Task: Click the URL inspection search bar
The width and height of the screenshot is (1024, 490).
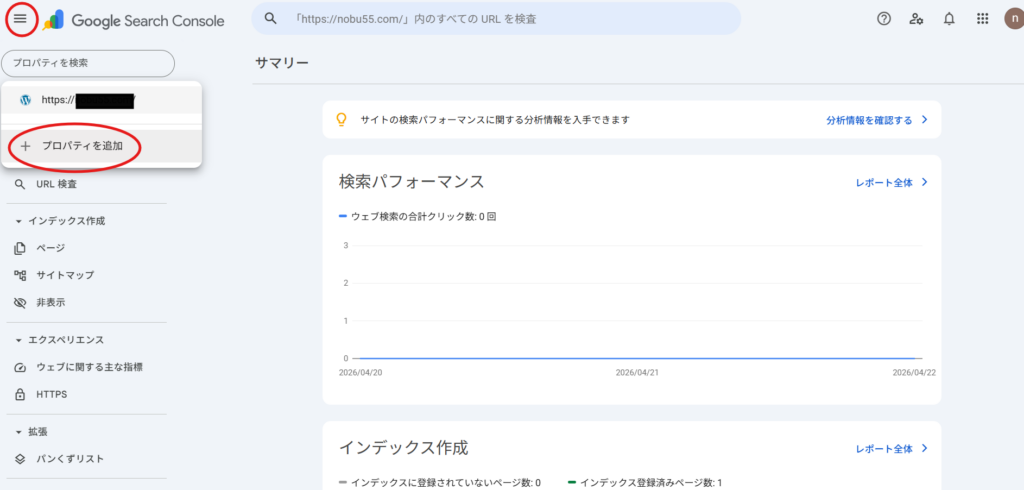Action: [x=495, y=19]
